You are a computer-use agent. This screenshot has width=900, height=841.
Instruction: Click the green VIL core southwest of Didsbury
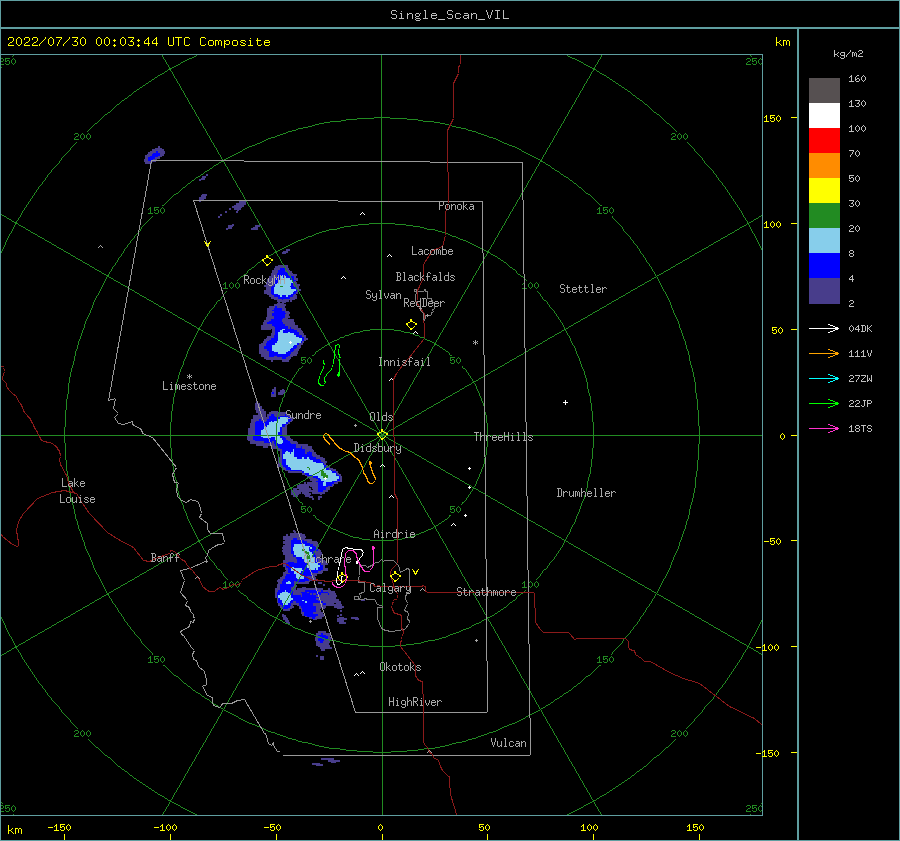(324, 475)
